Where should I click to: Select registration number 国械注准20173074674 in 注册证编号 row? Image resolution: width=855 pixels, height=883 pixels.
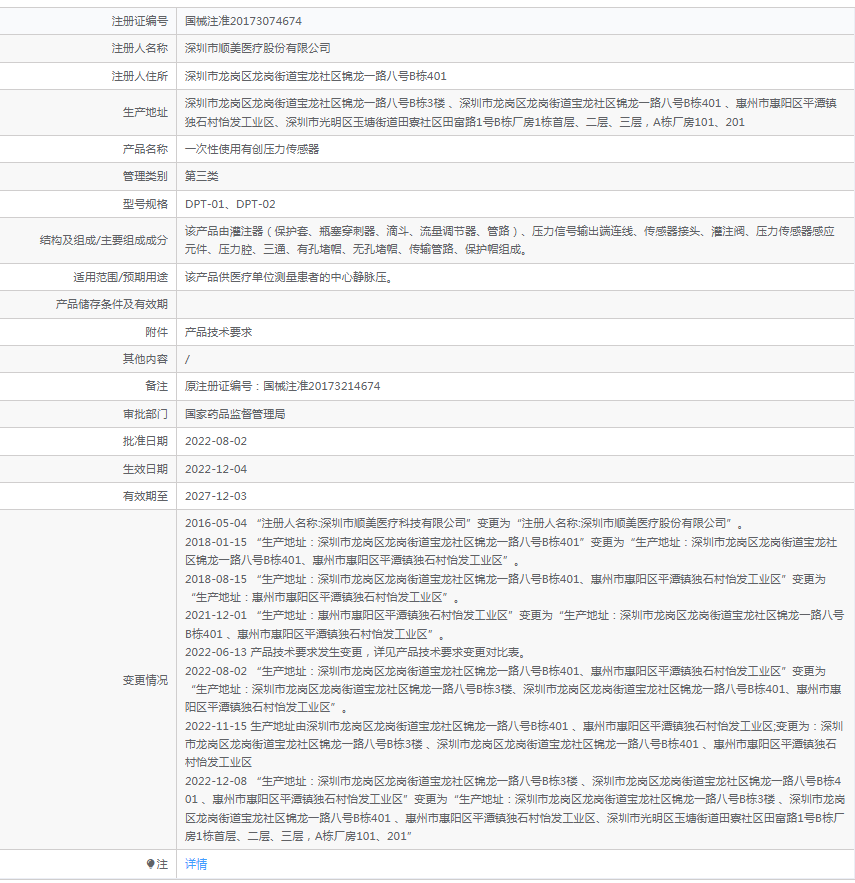(x=243, y=21)
